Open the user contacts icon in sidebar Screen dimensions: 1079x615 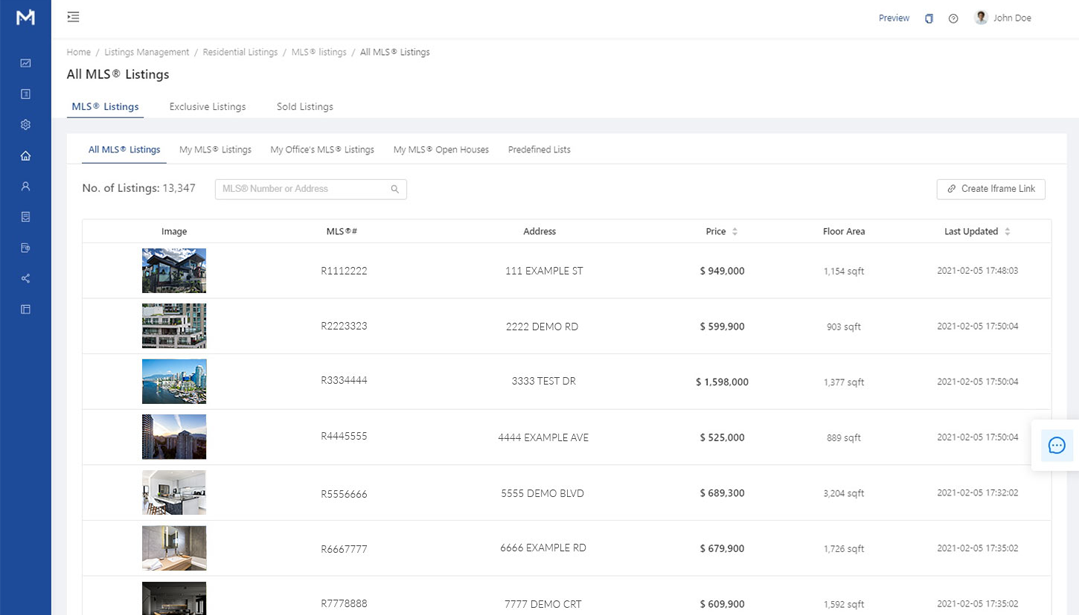pos(26,187)
